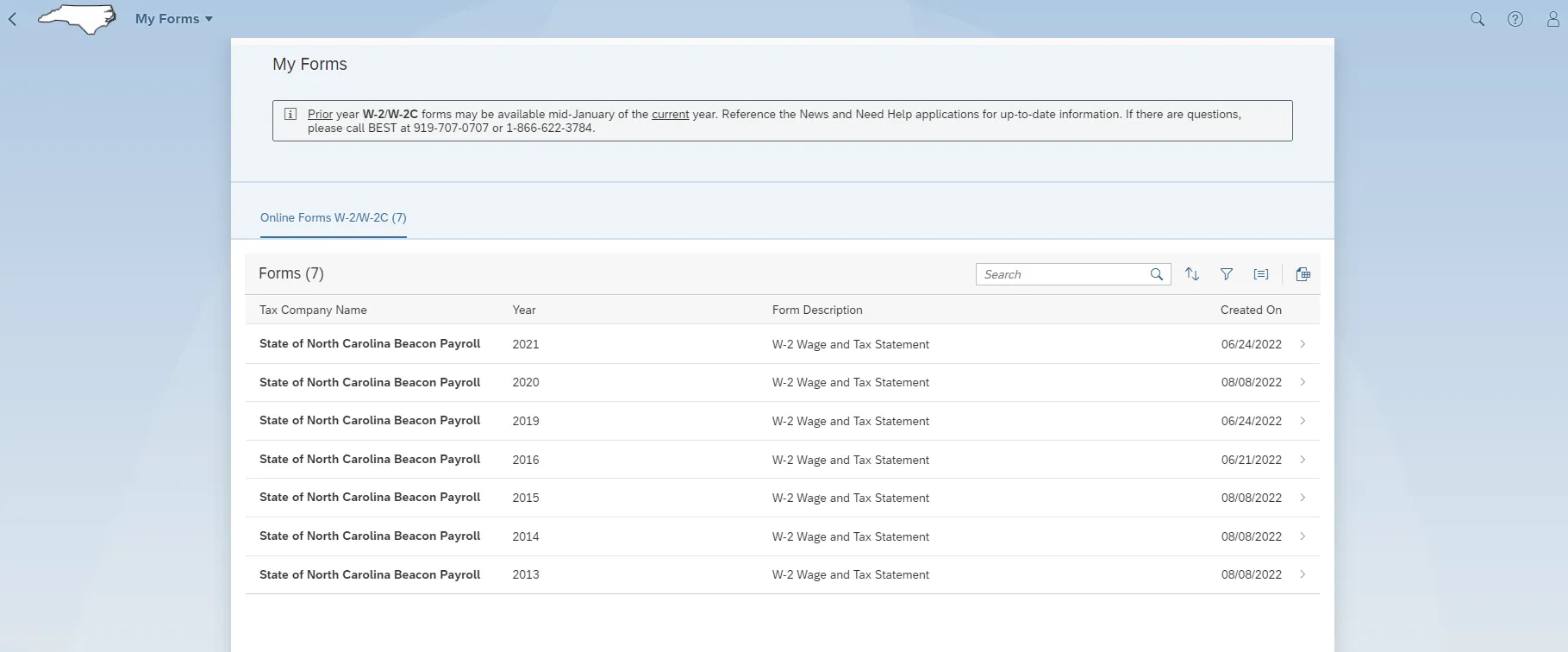Select the 2015 Beacon Payroll form row
This screenshot has height=652, width=1568.
pos(370,498)
